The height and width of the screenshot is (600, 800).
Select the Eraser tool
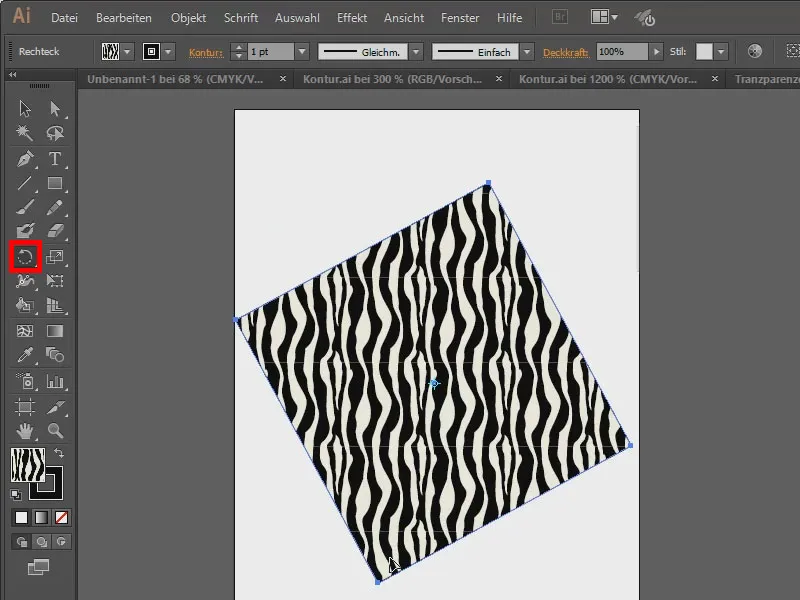click(x=55, y=231)
